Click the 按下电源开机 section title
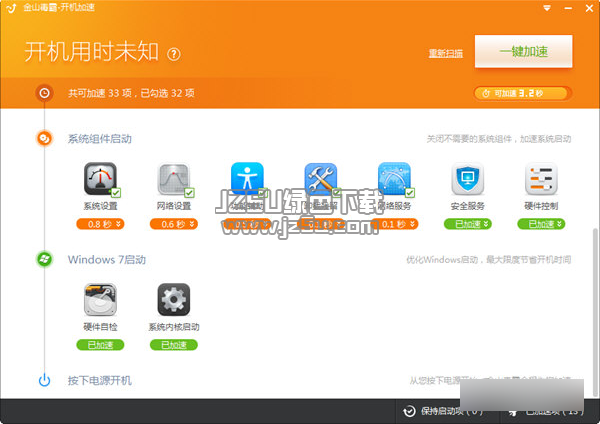The image size is (600, 424). 100,380
